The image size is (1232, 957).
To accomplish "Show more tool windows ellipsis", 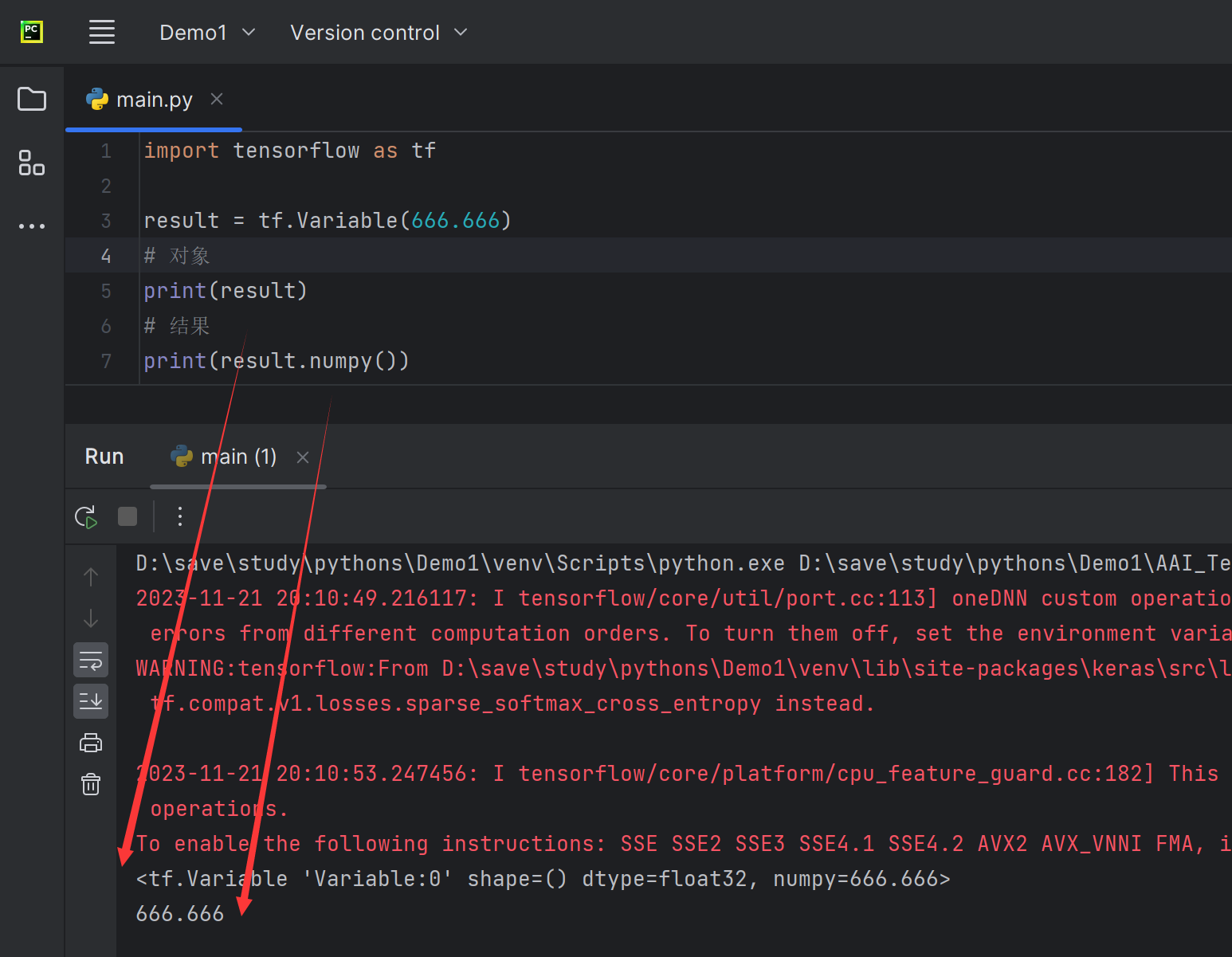I will pyautogui.click(x=32, y=226).
